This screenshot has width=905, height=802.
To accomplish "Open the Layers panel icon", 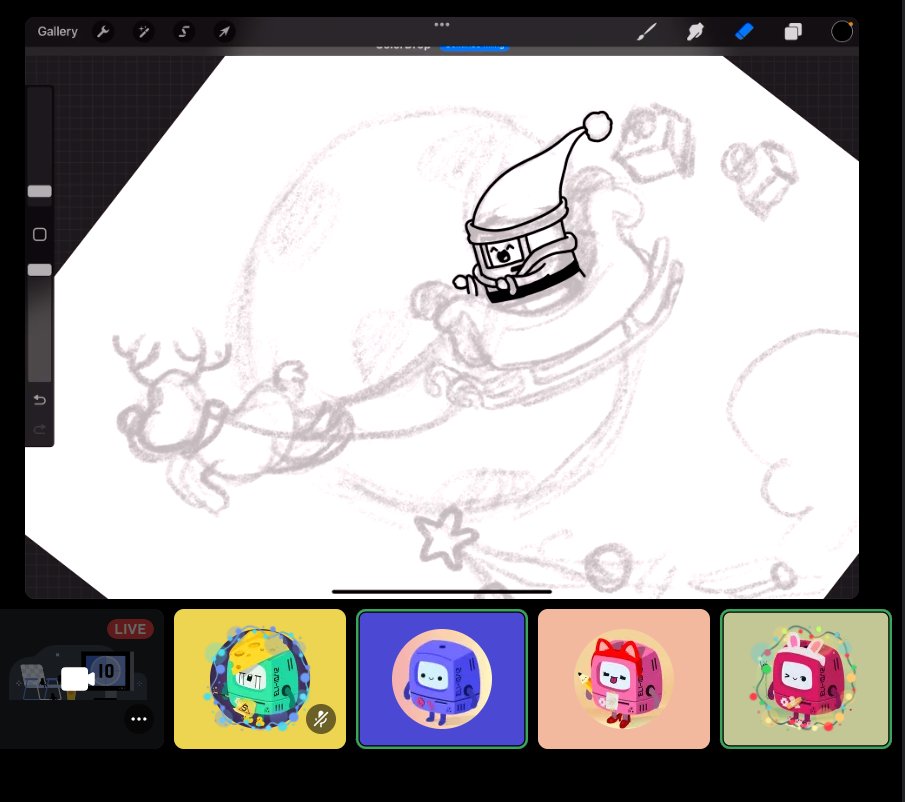I will click(x=793, y=32).
